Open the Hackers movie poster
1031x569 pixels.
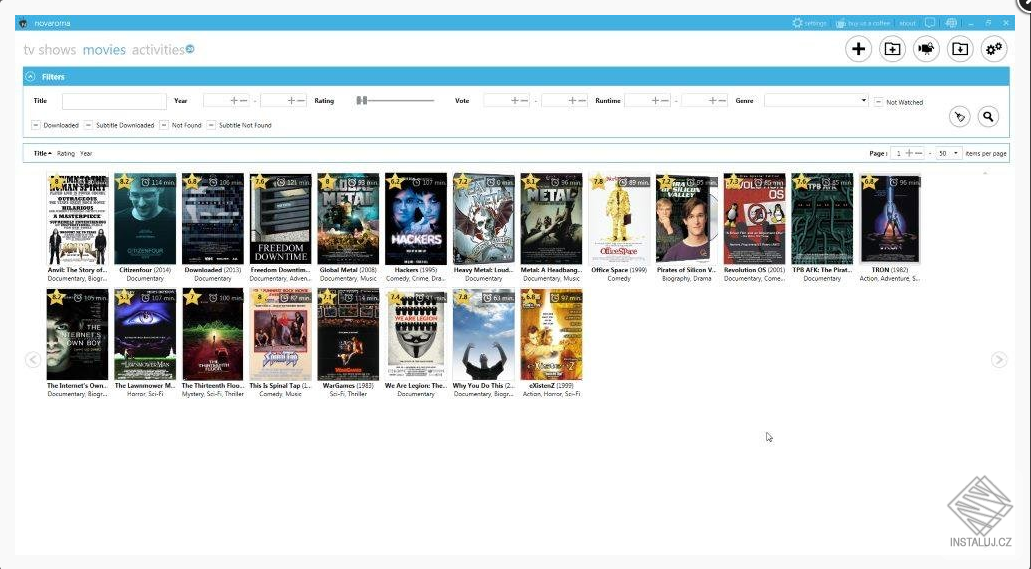coord(416,219)
